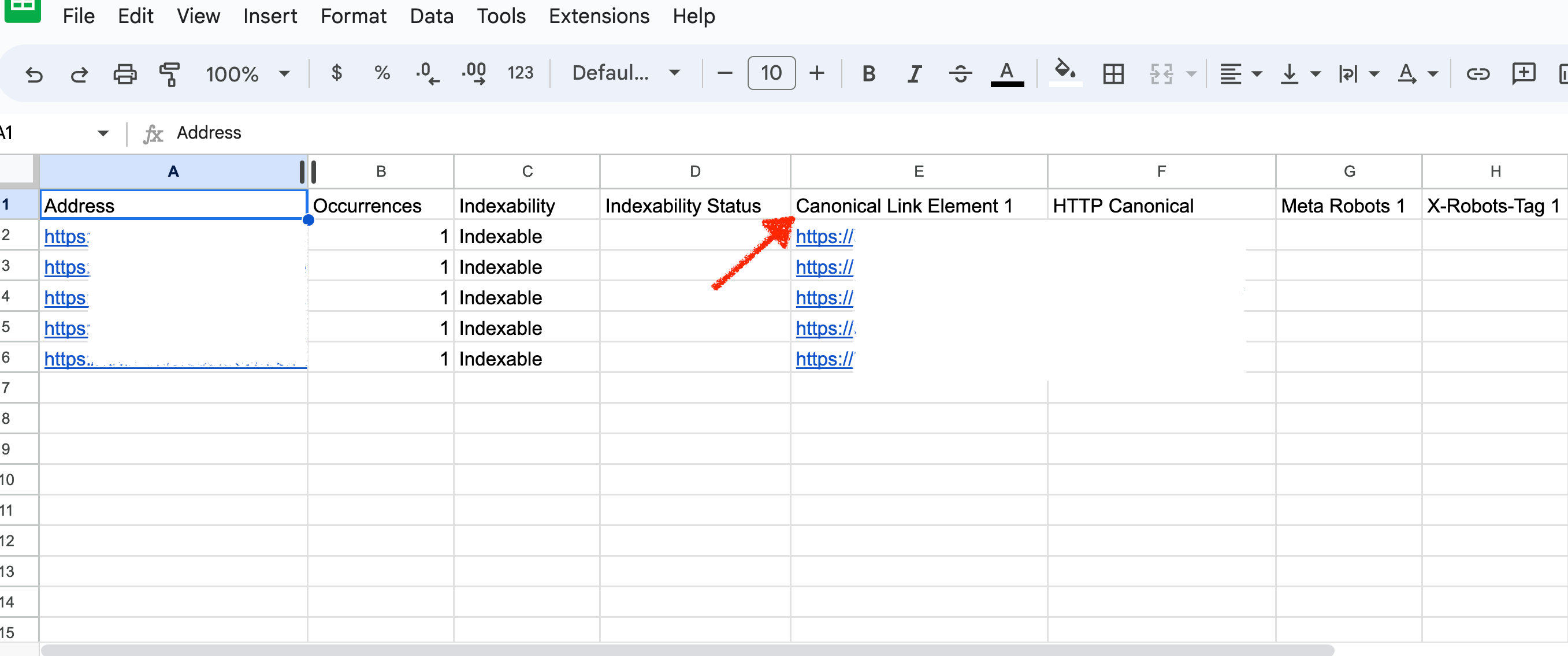Open the canonical https link in E3
Screen dimensions: 1568x656
825,267
